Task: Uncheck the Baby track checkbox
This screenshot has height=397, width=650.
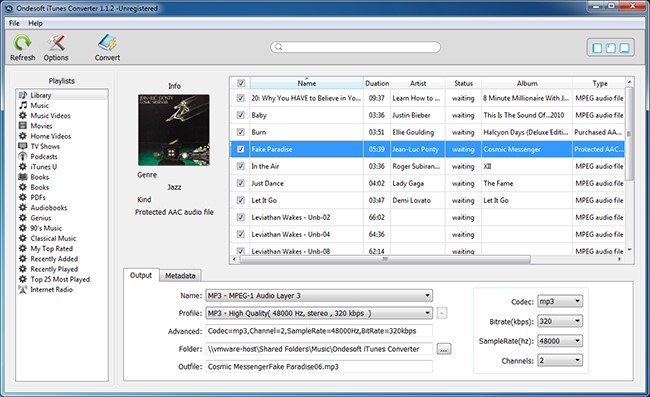Action: [240, 115]
